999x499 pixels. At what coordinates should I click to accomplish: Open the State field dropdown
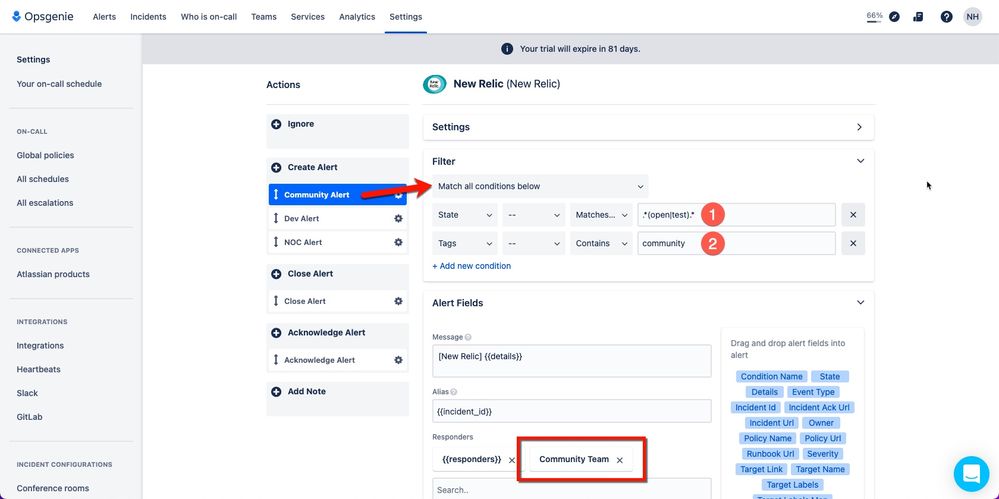465,215
